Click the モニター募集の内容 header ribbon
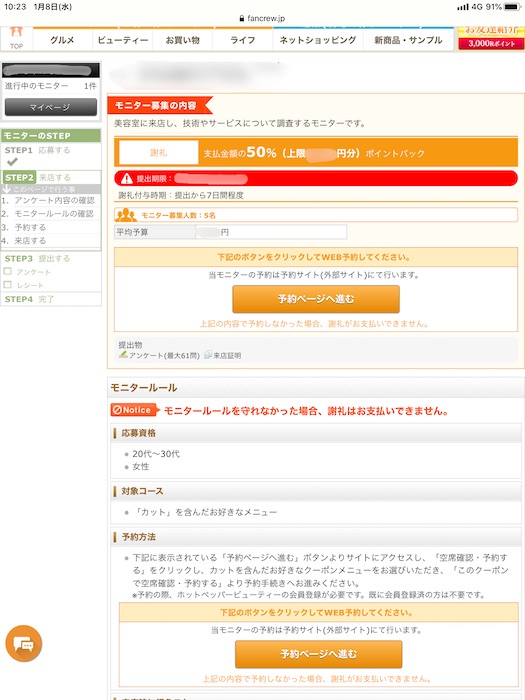Image resolution: width=525 pixels, height=700 pixels. pyautogui.click(x=159, y=105)
